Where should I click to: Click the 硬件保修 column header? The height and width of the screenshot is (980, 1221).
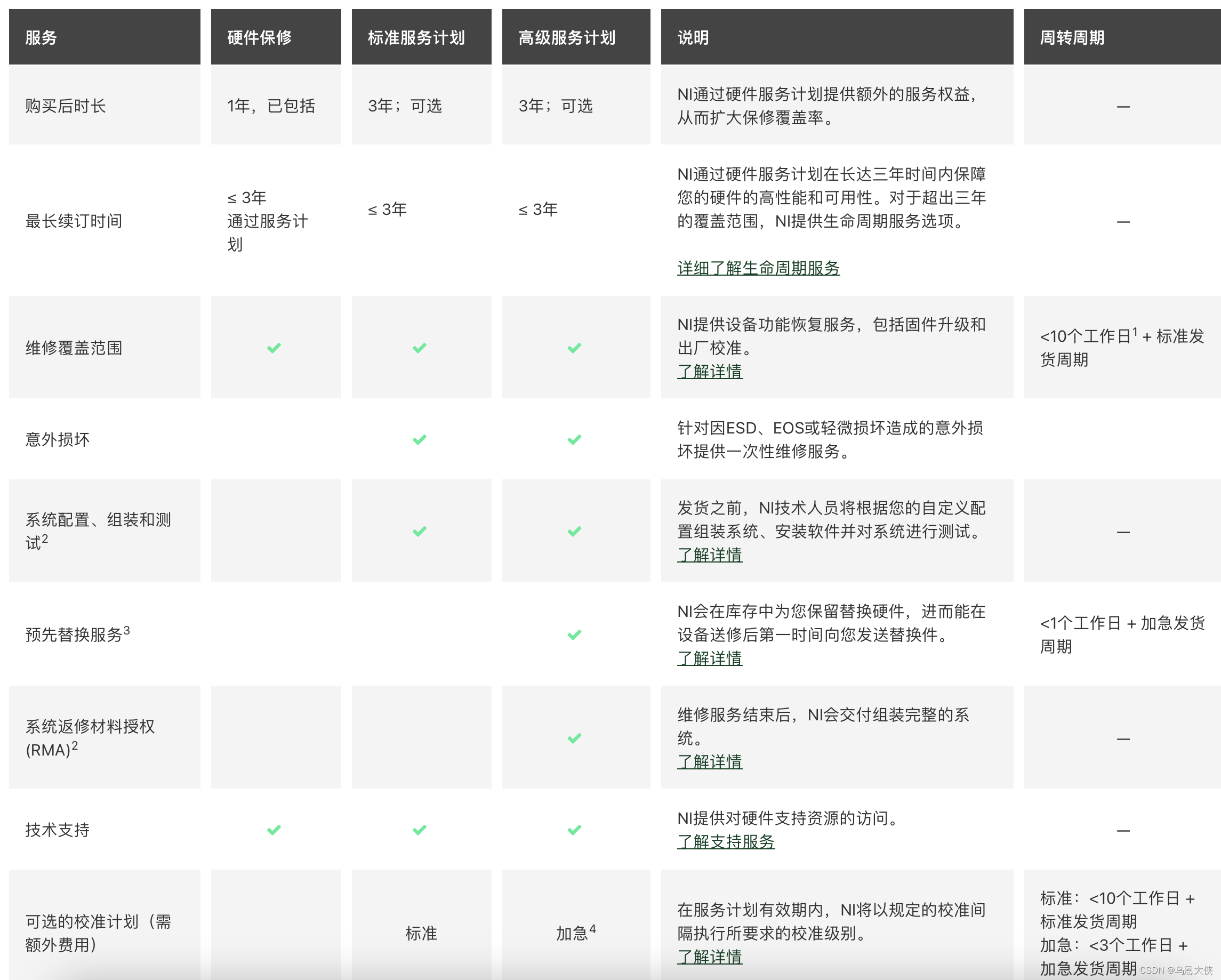(276, 37)
